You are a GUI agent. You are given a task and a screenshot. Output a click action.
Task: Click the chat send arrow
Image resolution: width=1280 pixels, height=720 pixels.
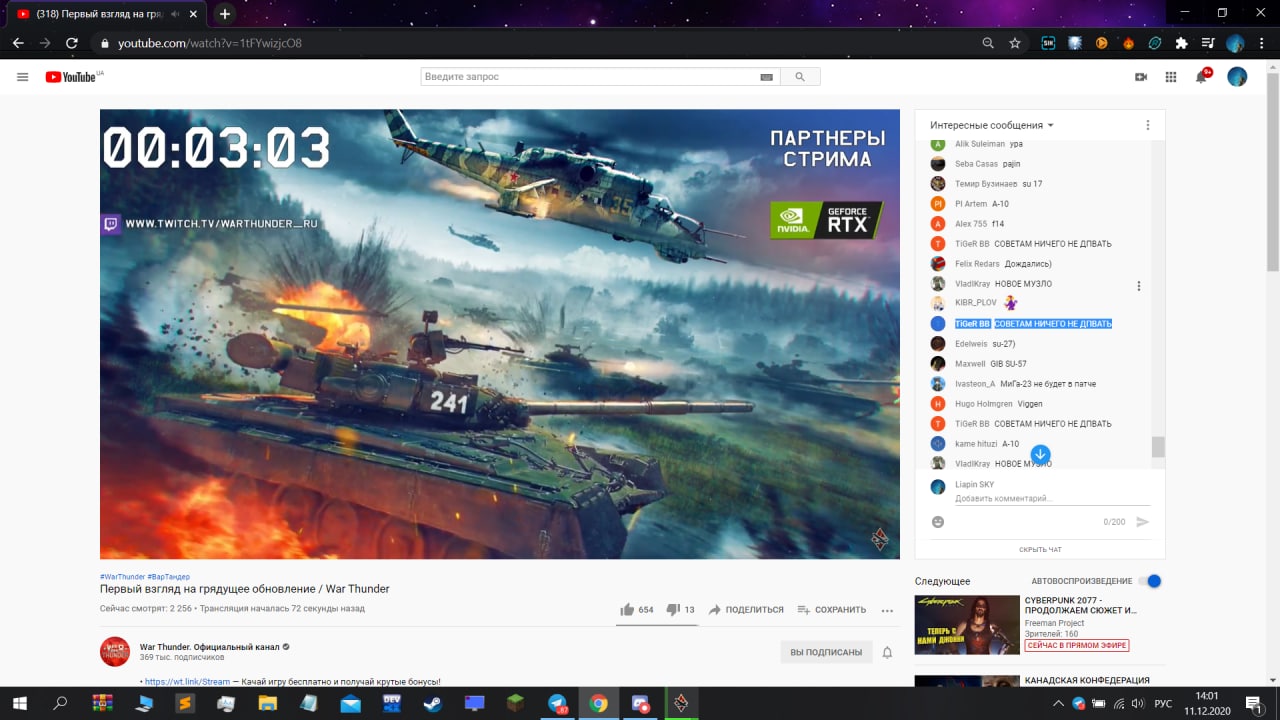[1143, 522]
